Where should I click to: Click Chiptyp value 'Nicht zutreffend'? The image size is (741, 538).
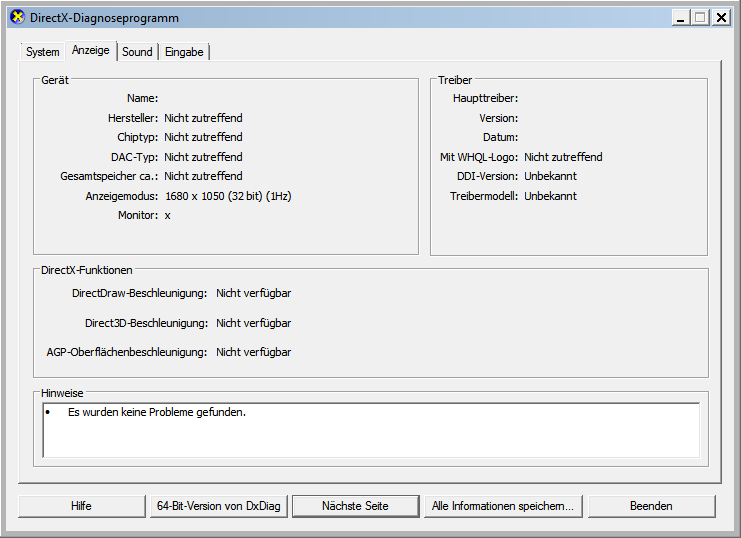click(203, 137)
